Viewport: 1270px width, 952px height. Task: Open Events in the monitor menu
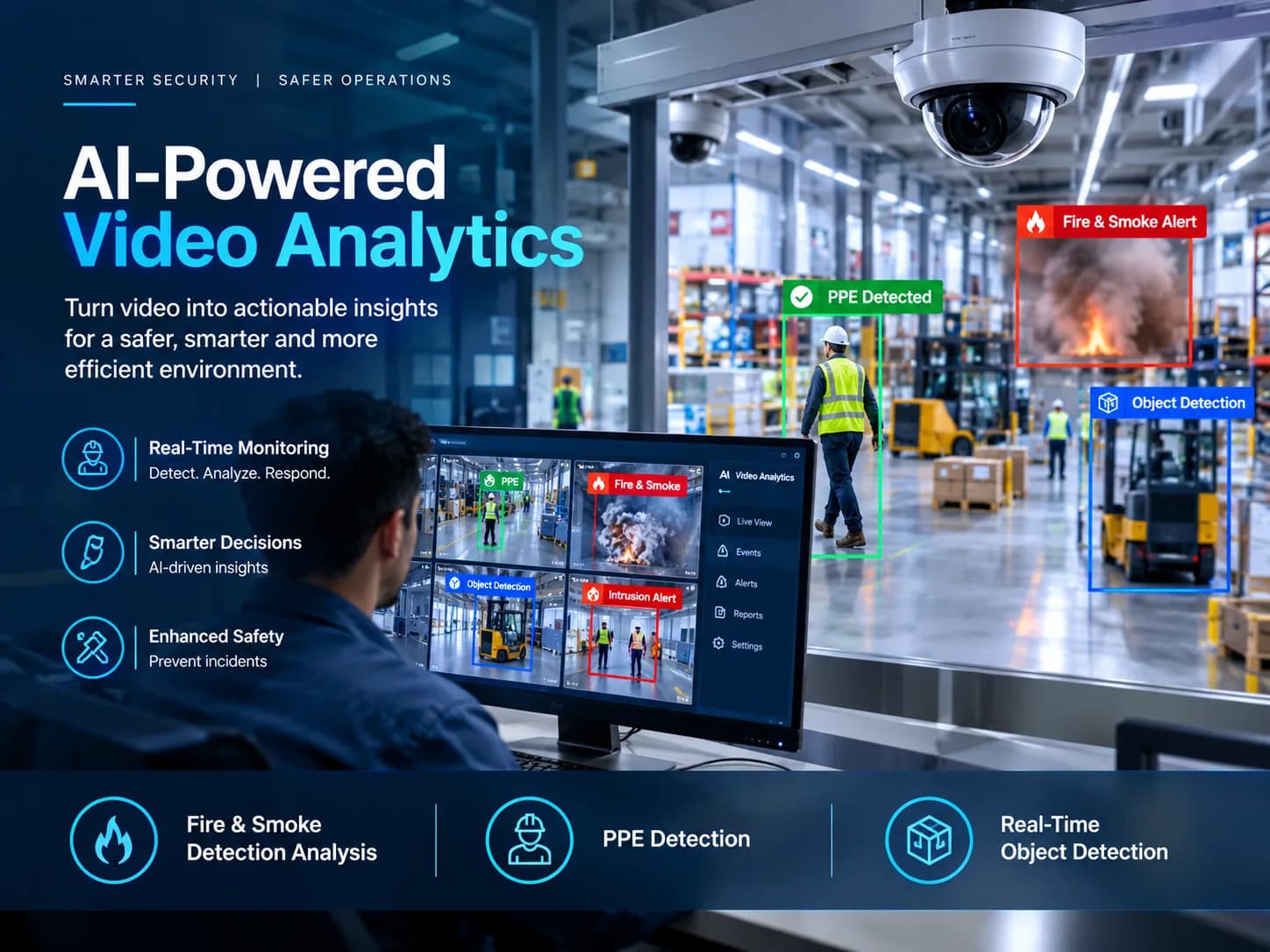point(739,552)
